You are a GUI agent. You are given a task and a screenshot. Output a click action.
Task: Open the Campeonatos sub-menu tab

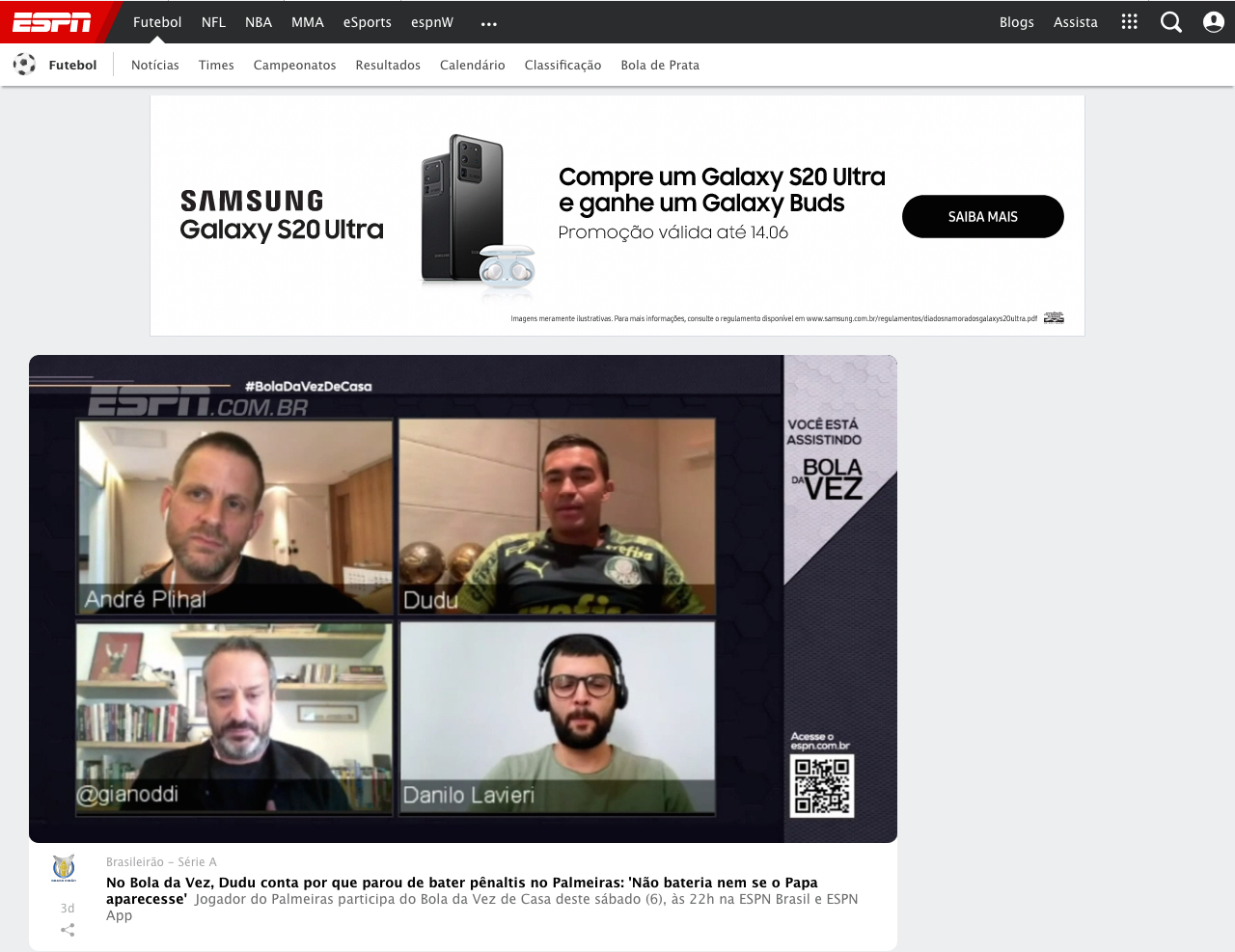click(295, 65)
